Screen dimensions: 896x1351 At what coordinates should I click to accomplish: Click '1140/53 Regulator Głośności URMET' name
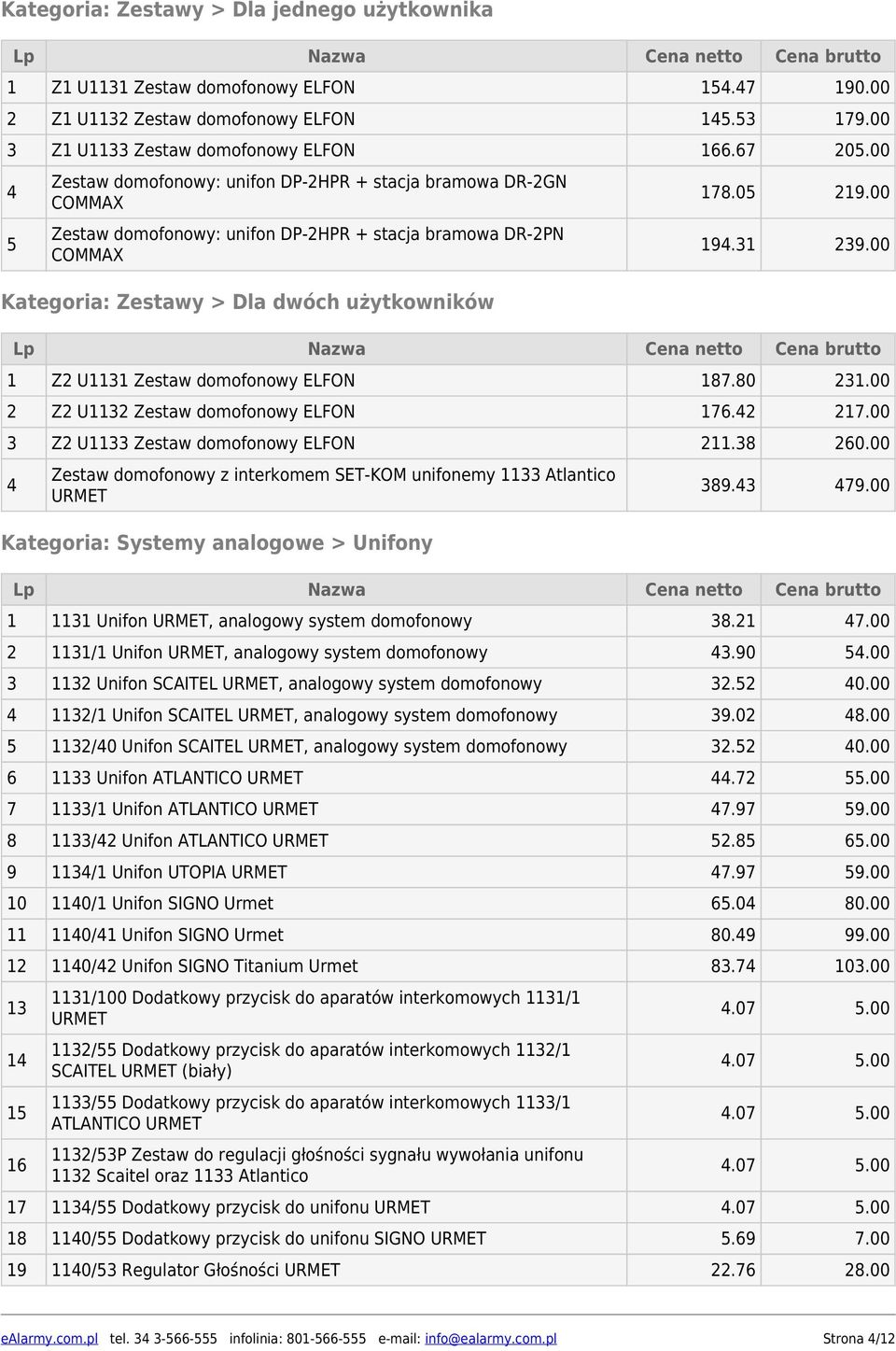196,1271
